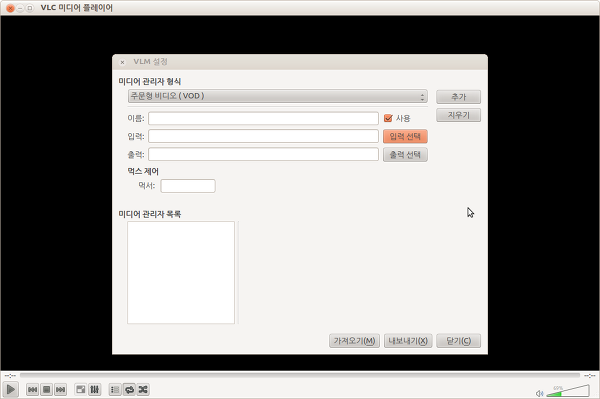Click 출력 선택 to choose output

coord(405,155)
